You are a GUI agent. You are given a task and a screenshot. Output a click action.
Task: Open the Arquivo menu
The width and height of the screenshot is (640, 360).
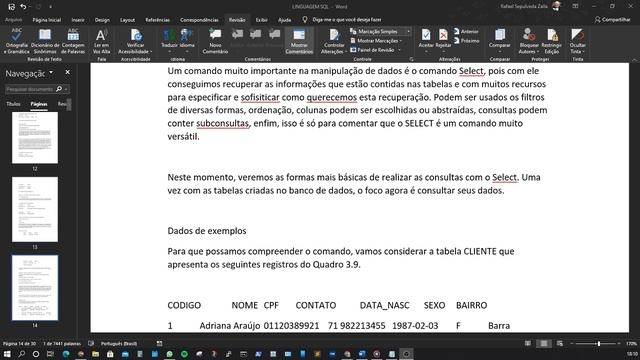click(13, 20)
